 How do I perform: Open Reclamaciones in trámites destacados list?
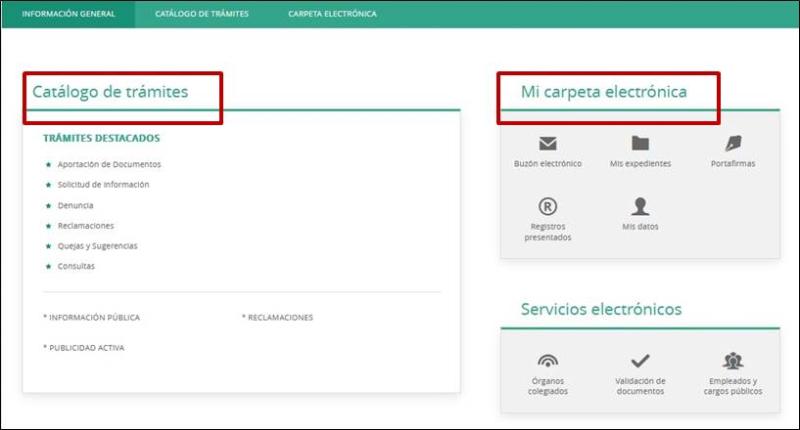click(86, 226)
